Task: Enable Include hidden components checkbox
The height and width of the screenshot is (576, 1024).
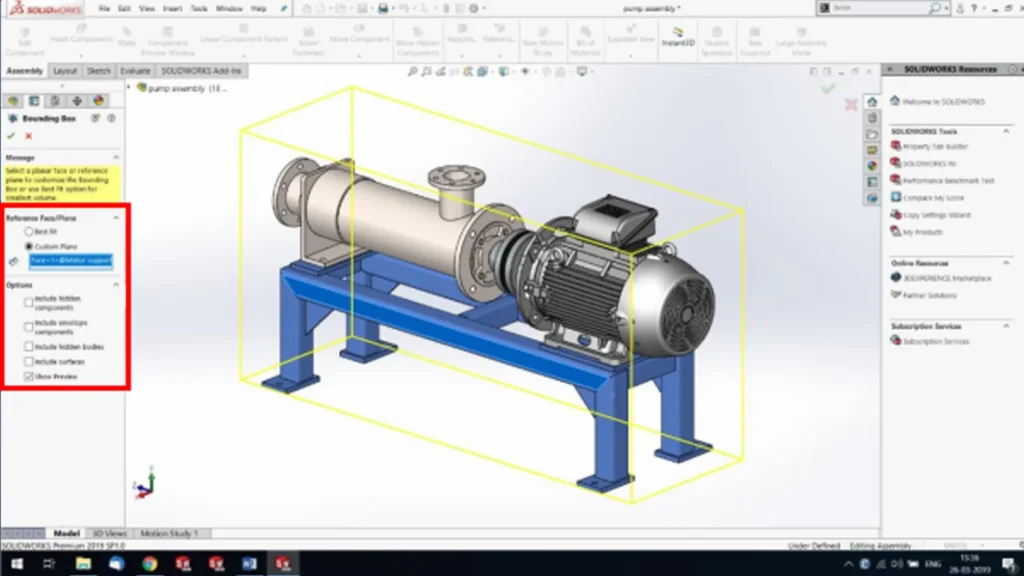Action: click(x=29, y=302)
